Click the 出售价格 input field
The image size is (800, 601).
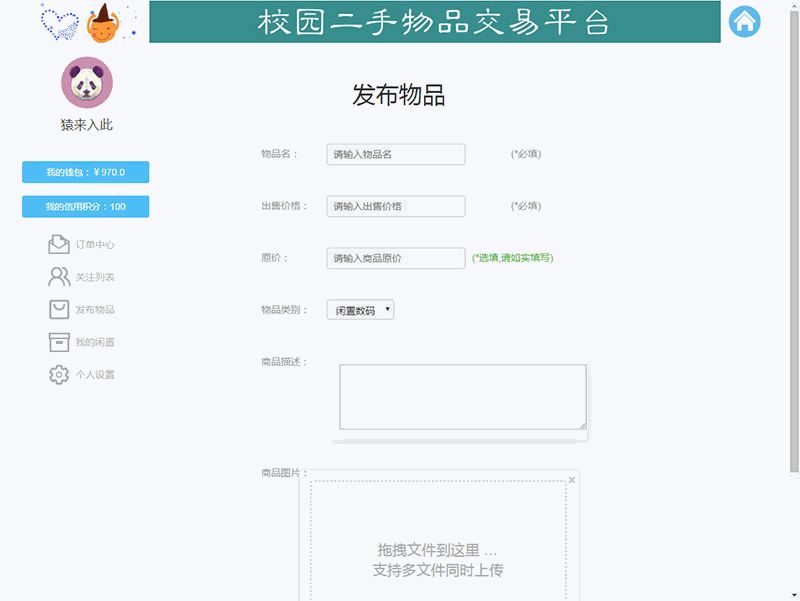click(x=395, y=206)
